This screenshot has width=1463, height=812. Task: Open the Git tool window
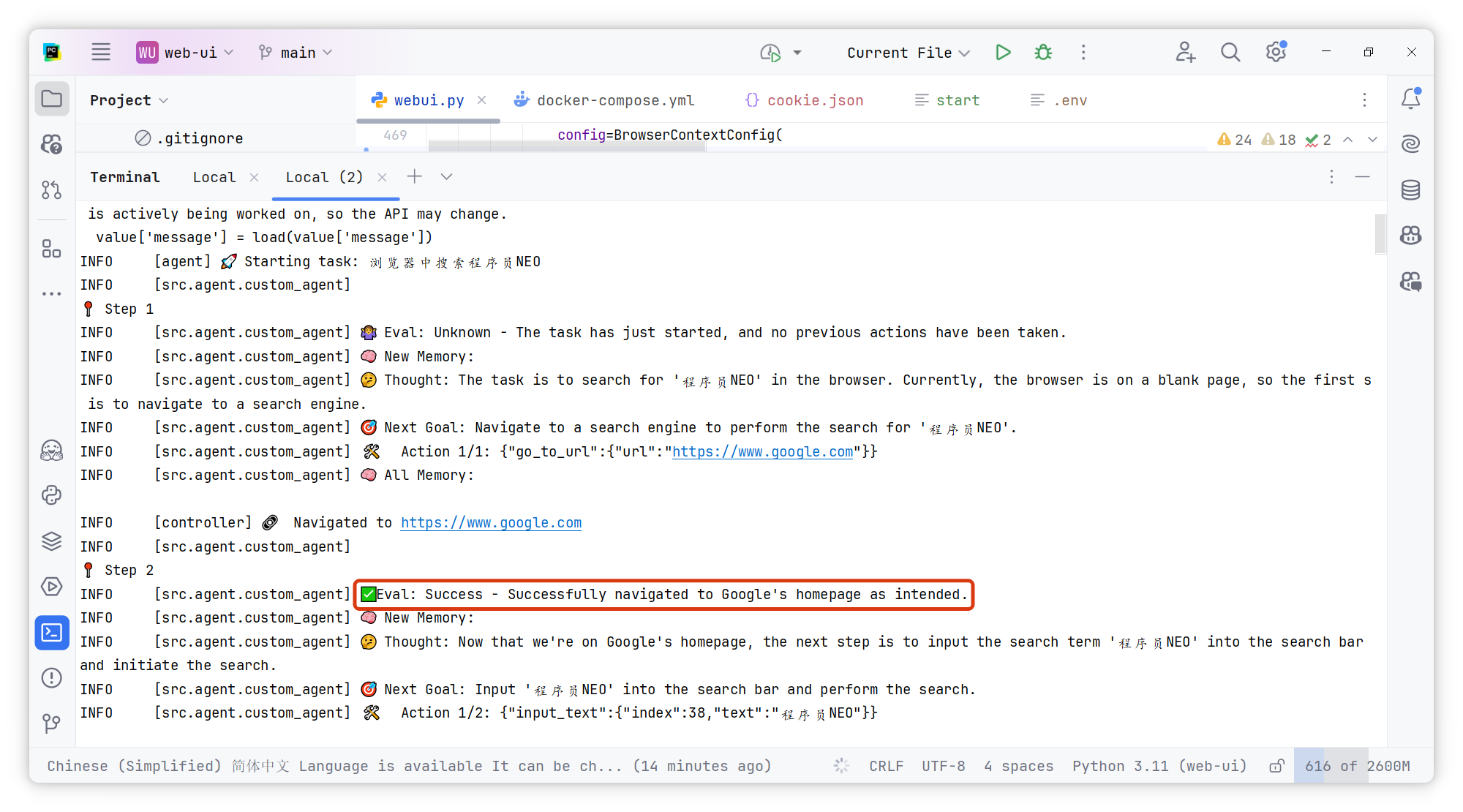[x=52, y=723]
